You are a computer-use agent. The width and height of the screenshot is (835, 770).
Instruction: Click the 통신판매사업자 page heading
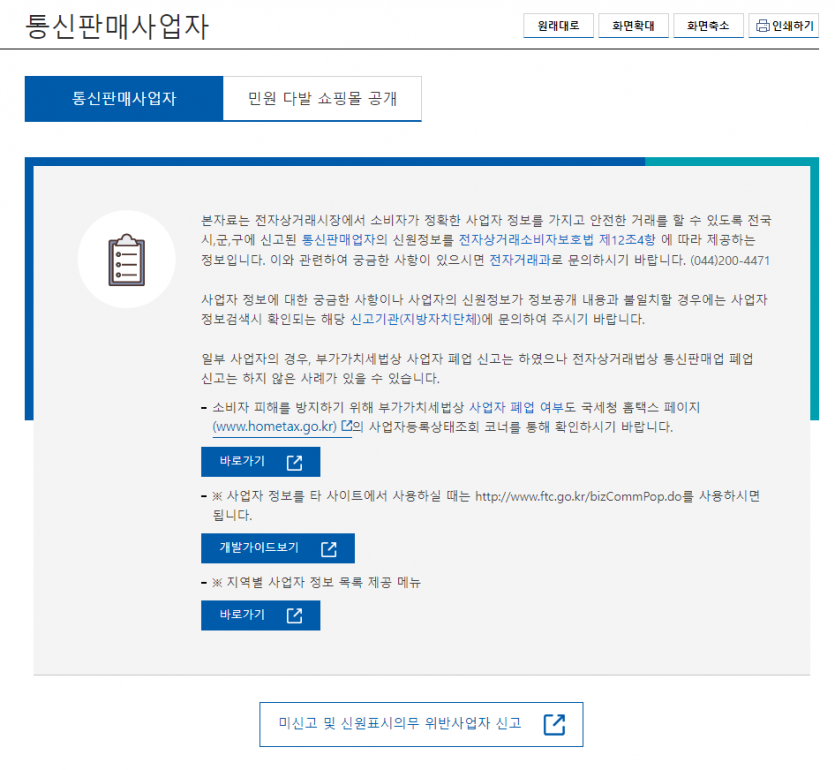(117, 27)
